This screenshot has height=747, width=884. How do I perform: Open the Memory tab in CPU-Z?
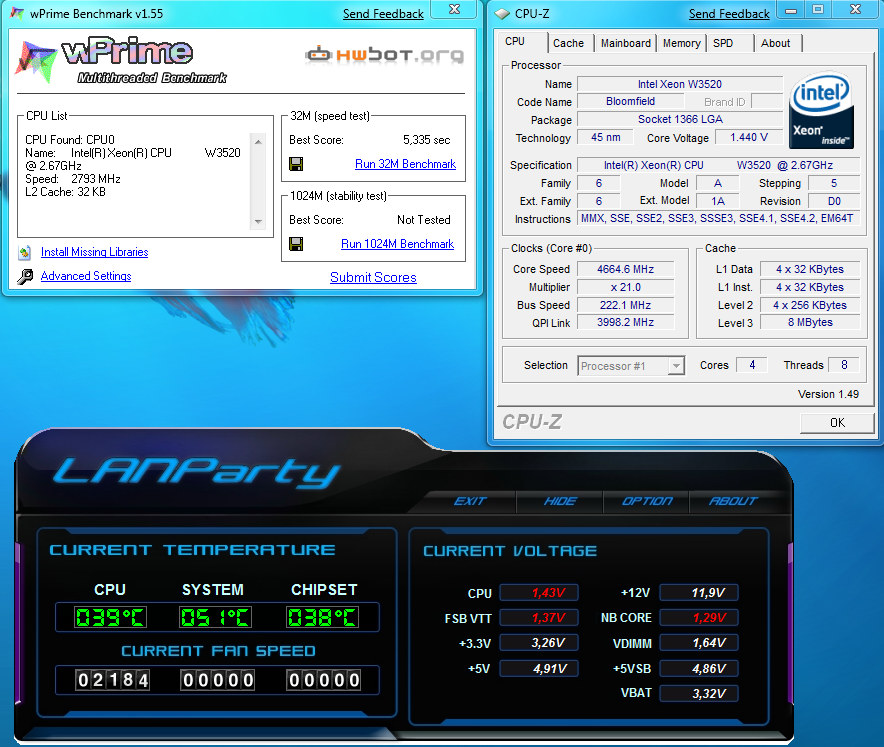(682, 43)
